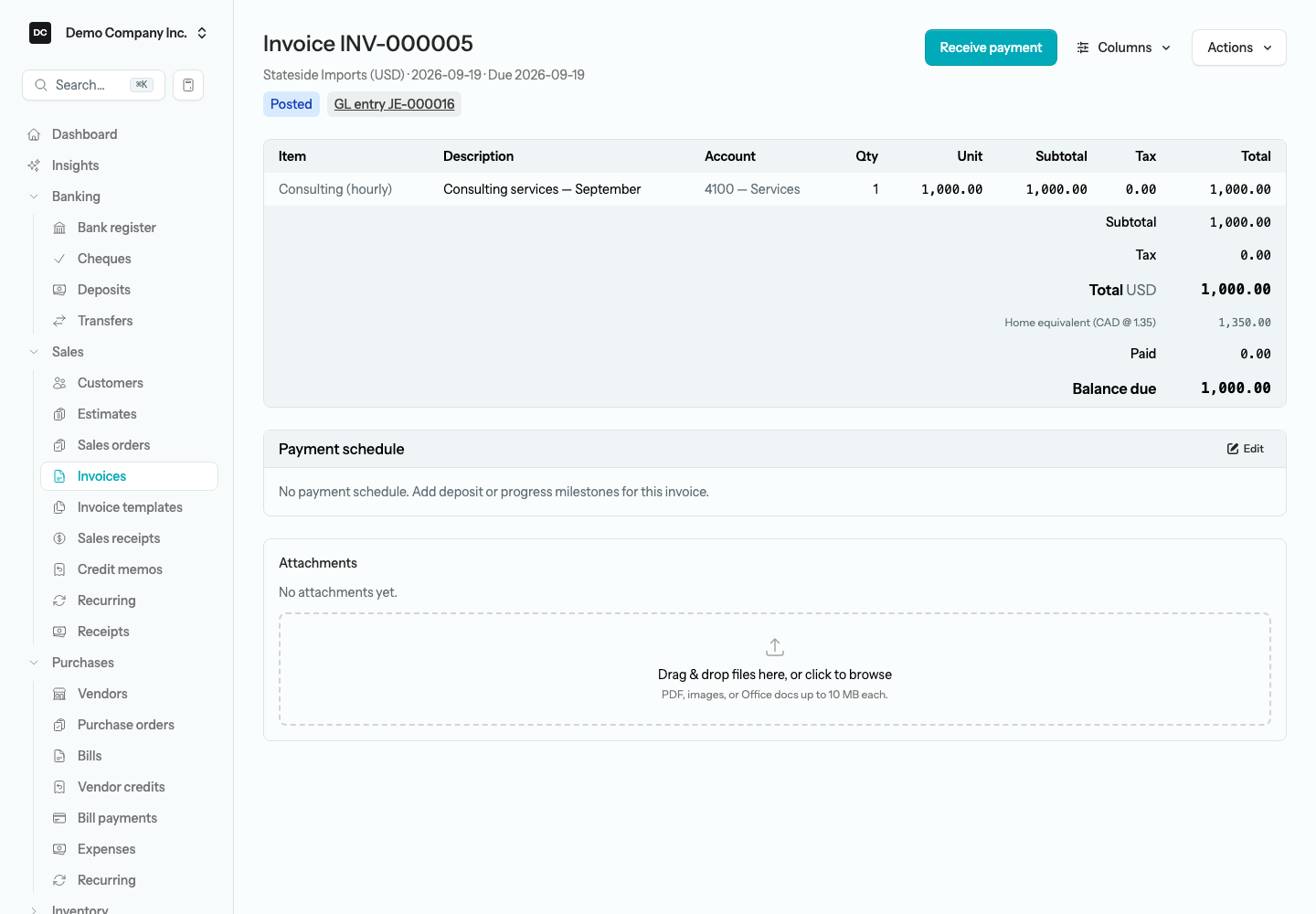
Task: Click the '4100 — Services' account cell
Action: pyautogui.click(x=752, y=189)
